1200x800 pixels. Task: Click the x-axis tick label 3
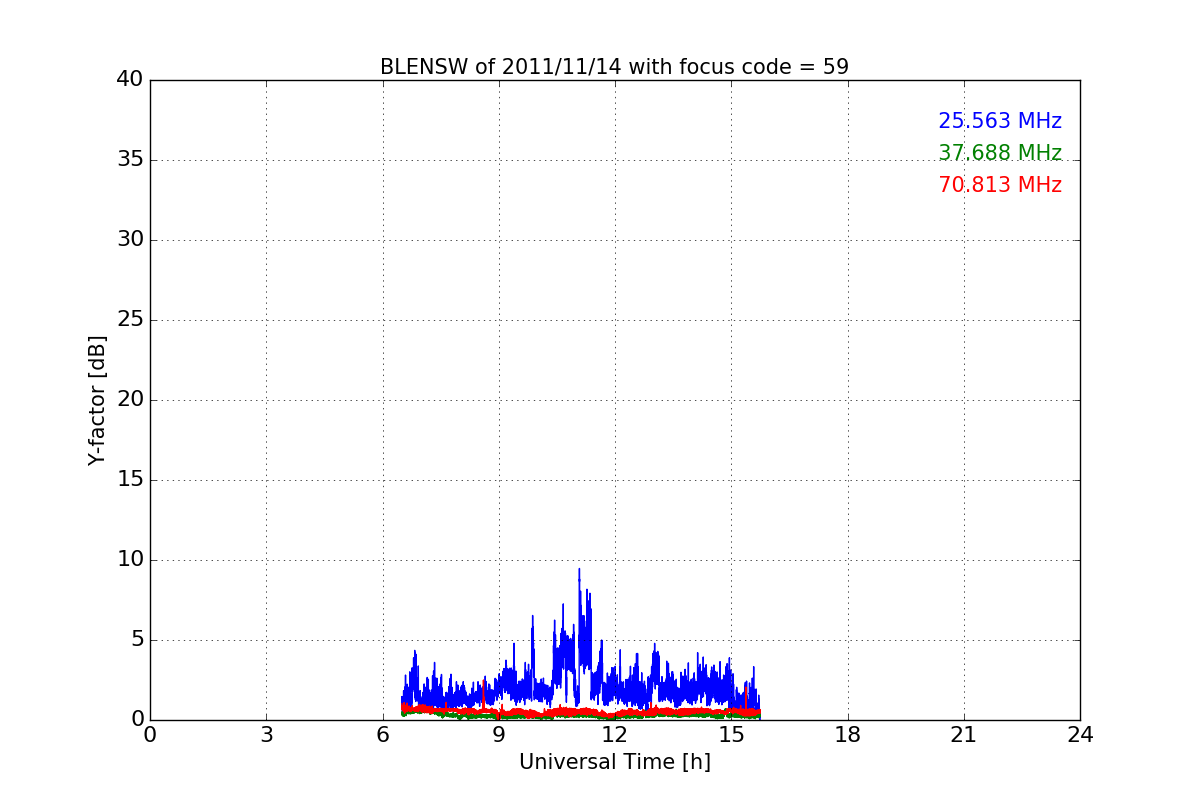point(266,735)
